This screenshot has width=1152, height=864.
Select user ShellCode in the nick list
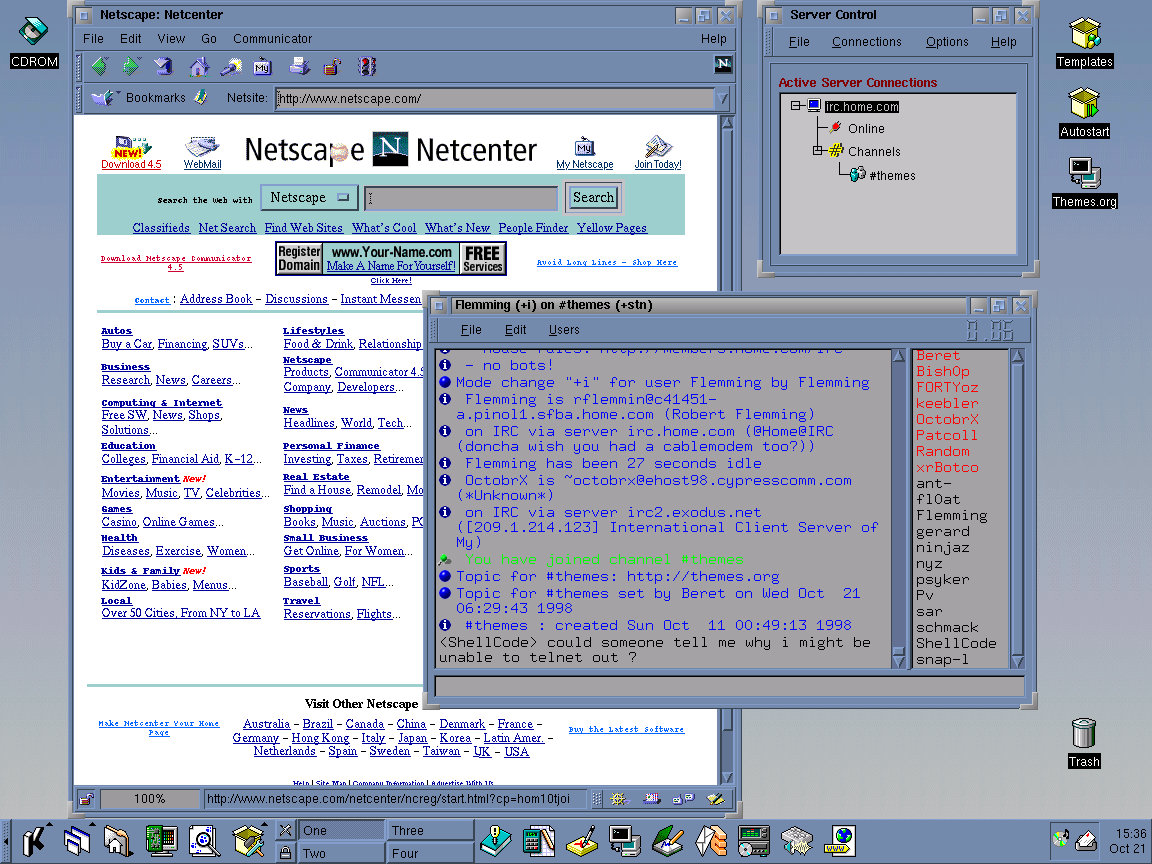tap(955, 643)
